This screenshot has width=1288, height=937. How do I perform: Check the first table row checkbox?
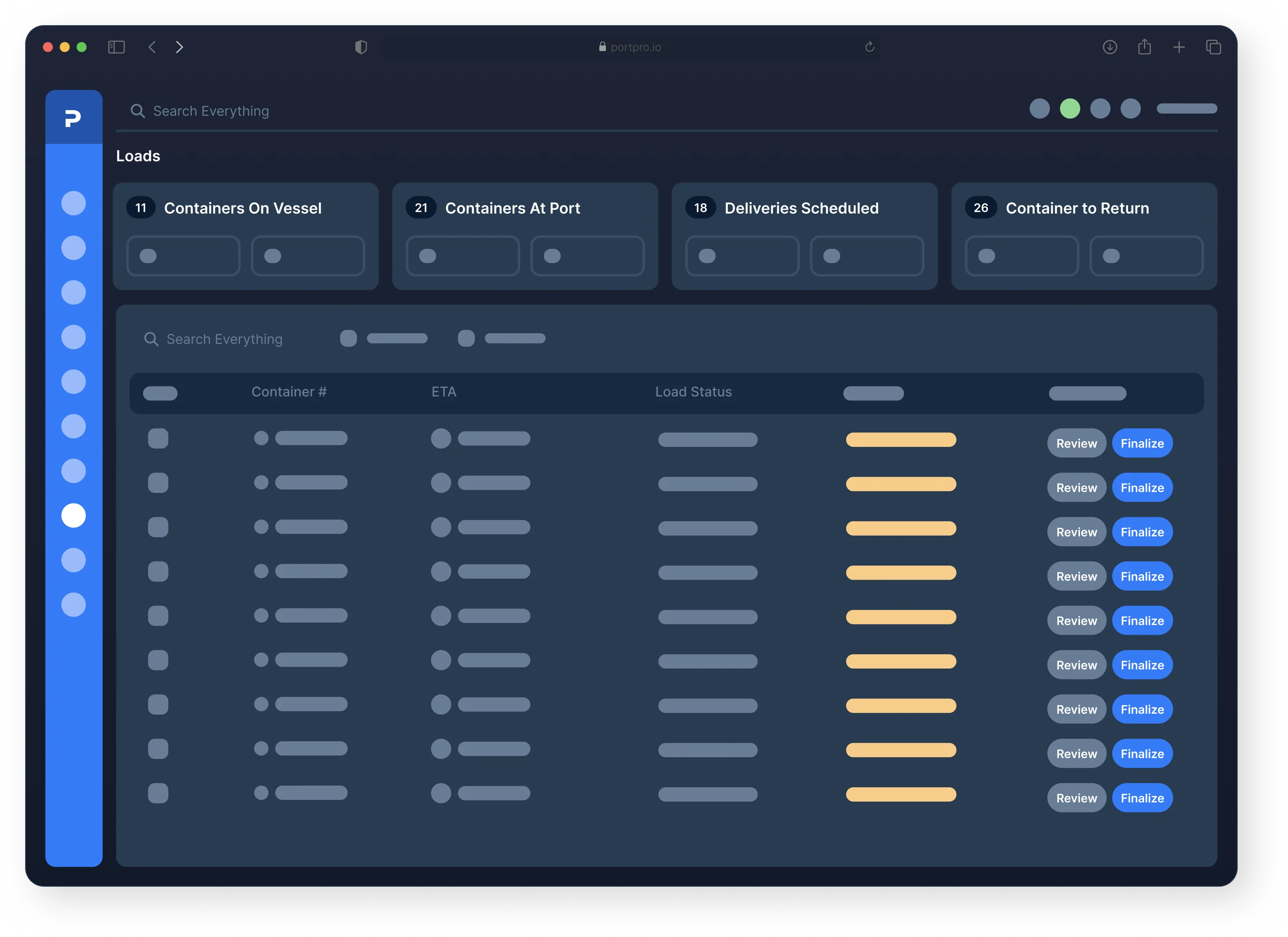click(158, 438)
